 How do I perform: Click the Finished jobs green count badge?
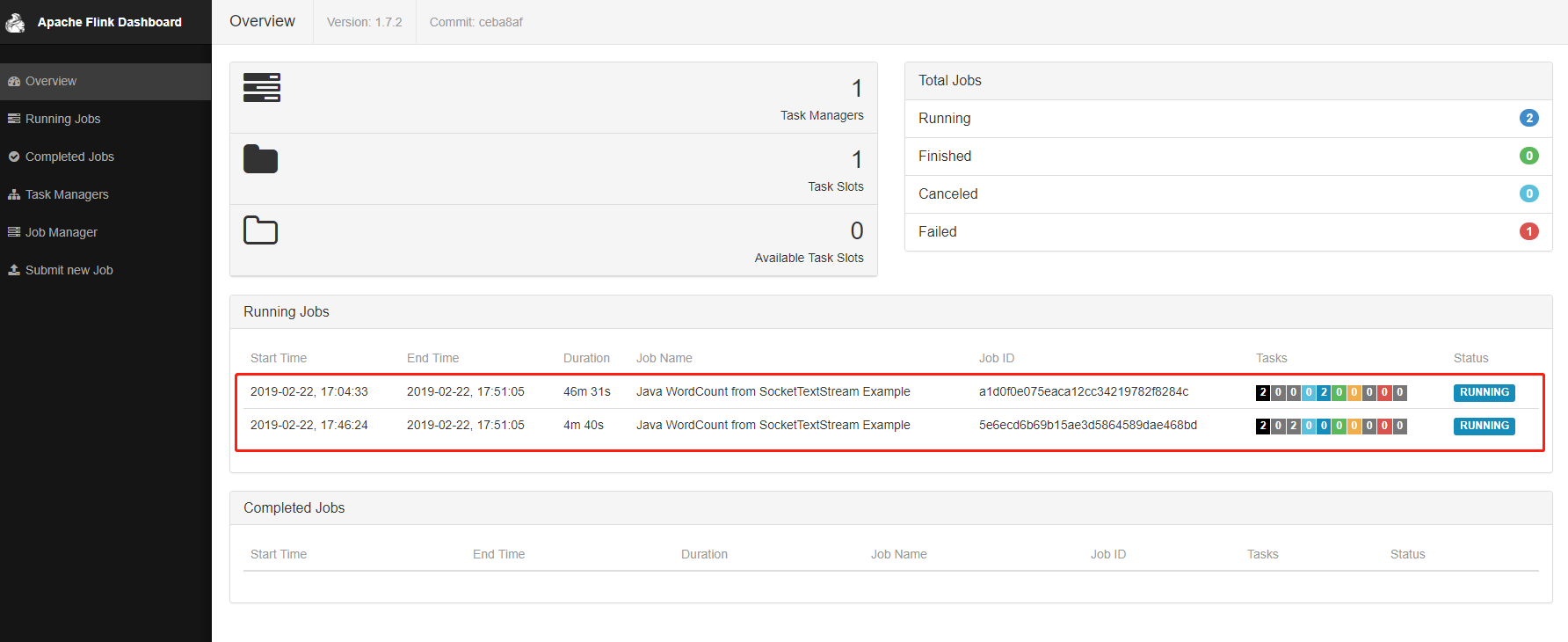point(1529,156)
